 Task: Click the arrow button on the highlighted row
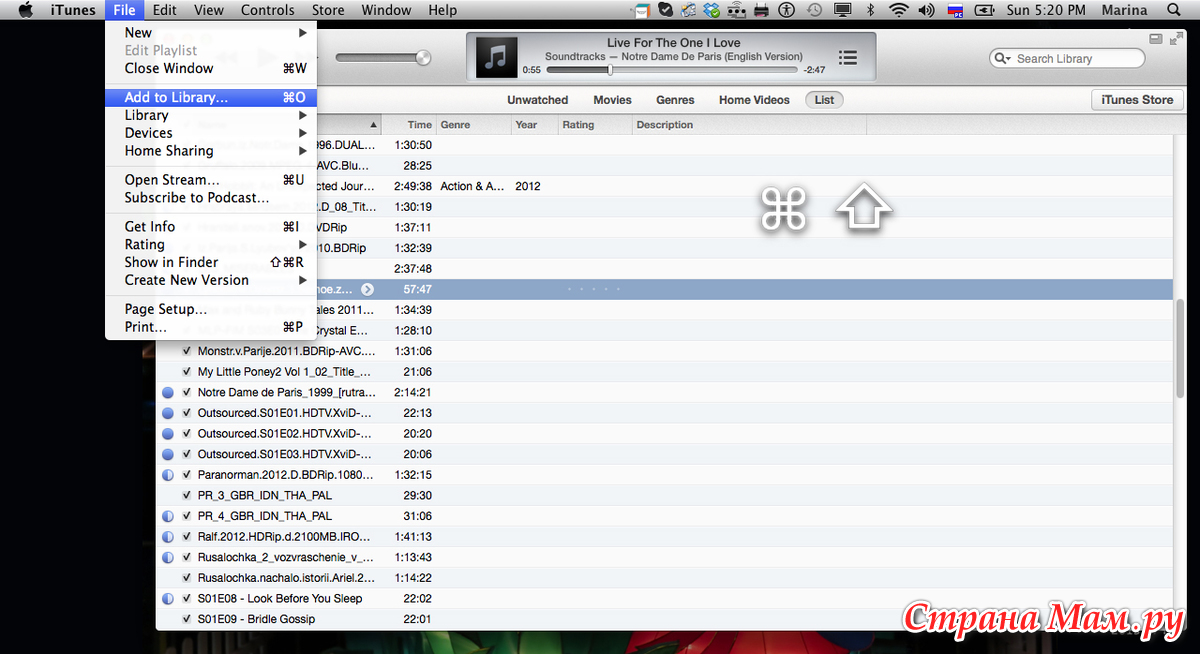pyautogui.click(x=367, y=289)
